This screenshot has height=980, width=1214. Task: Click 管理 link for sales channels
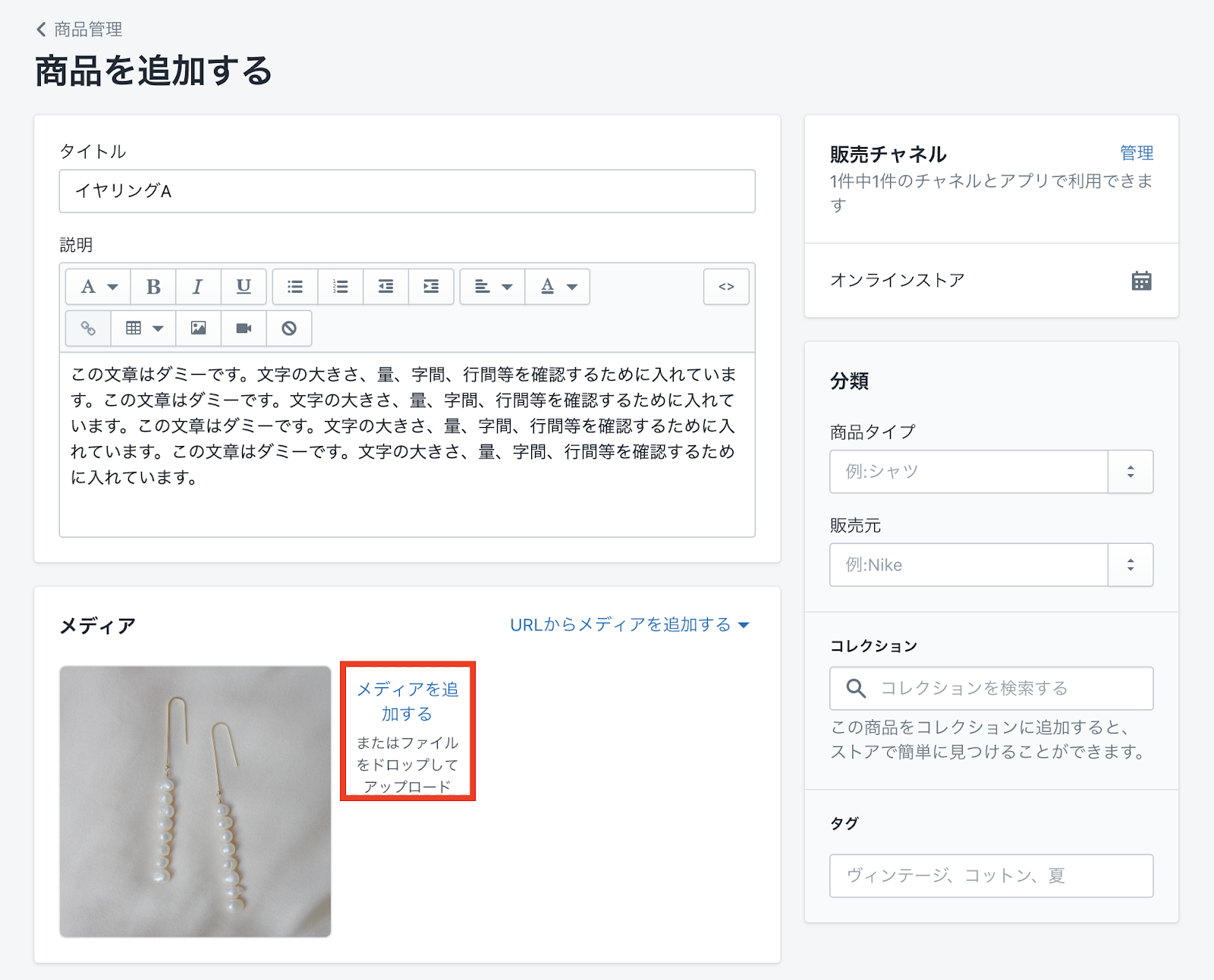(1136, 153)
